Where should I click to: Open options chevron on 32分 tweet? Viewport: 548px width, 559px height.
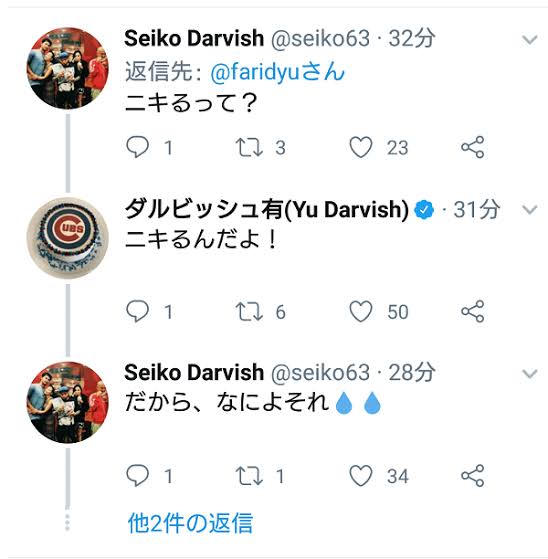click(529, 40)
